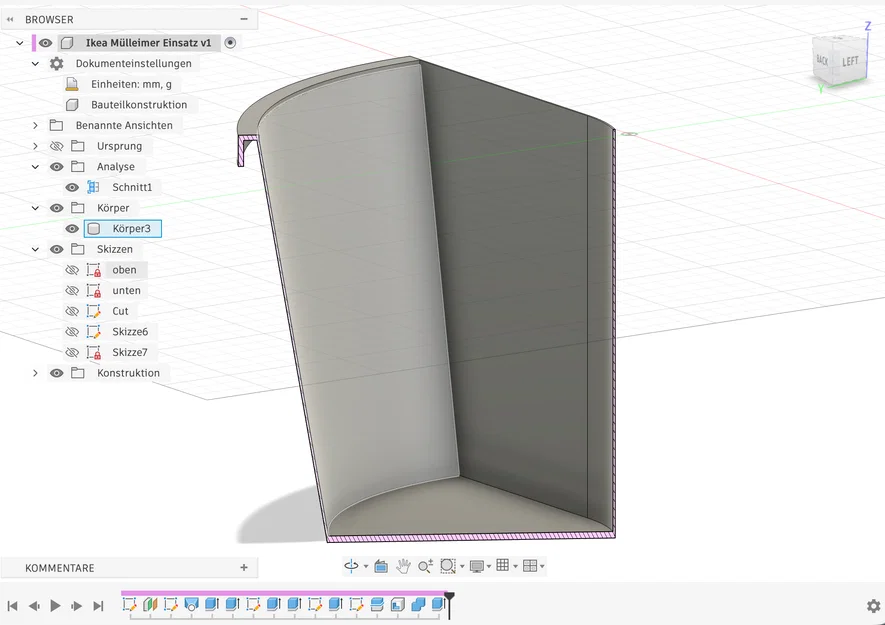885x625 pixels.
Task: Collapse the Analyse folder
Action: click(35, 167)
